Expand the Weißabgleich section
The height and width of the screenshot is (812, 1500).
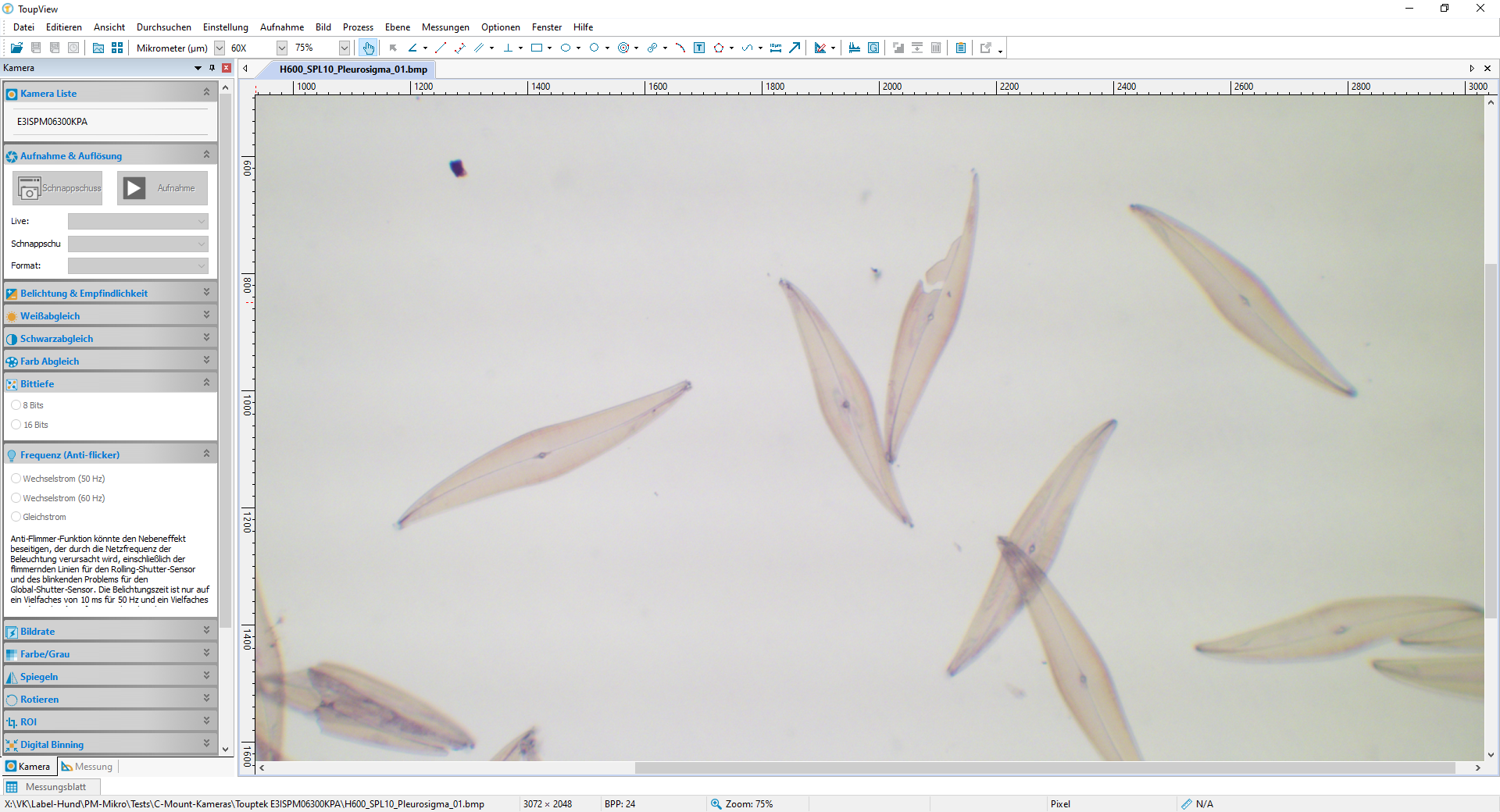pos(110,315)
